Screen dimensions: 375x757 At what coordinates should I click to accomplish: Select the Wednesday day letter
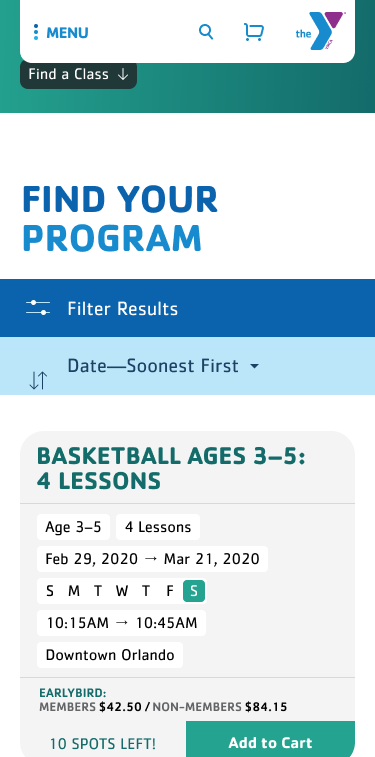[x=122, y=591]
